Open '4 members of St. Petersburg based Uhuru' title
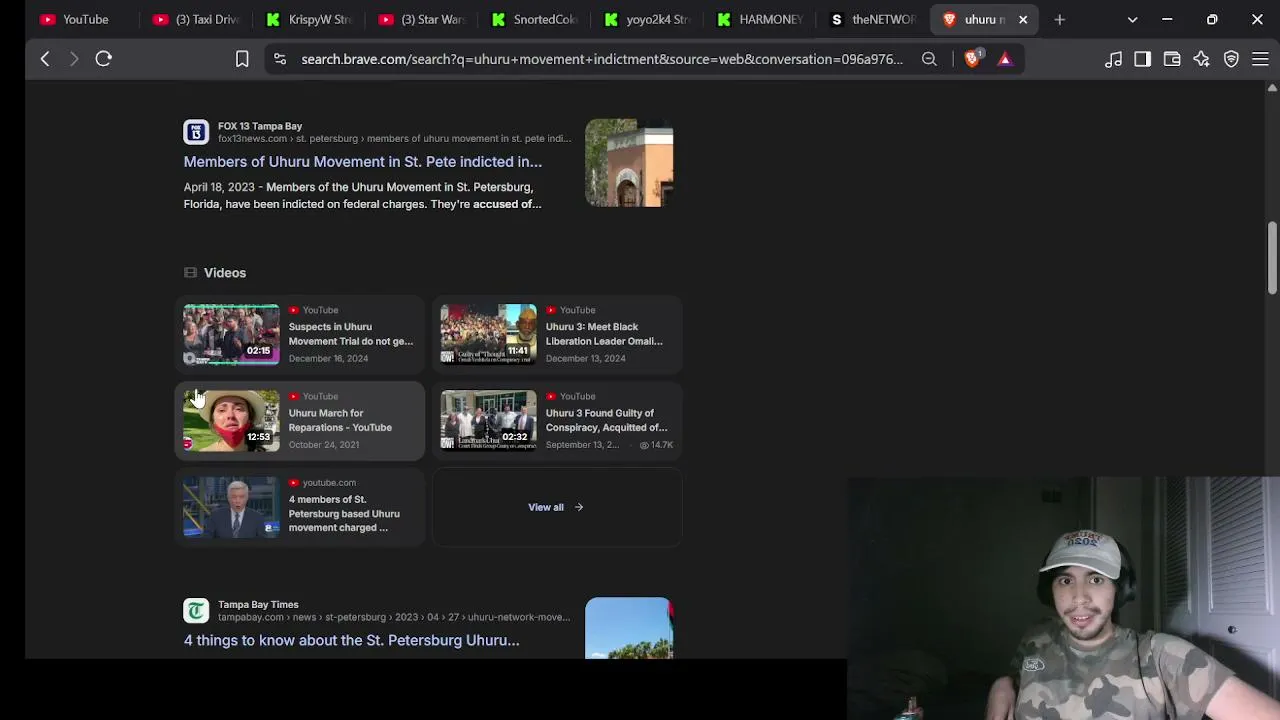Viewport: 1280px width, 720px height. (x=344, y=514)
